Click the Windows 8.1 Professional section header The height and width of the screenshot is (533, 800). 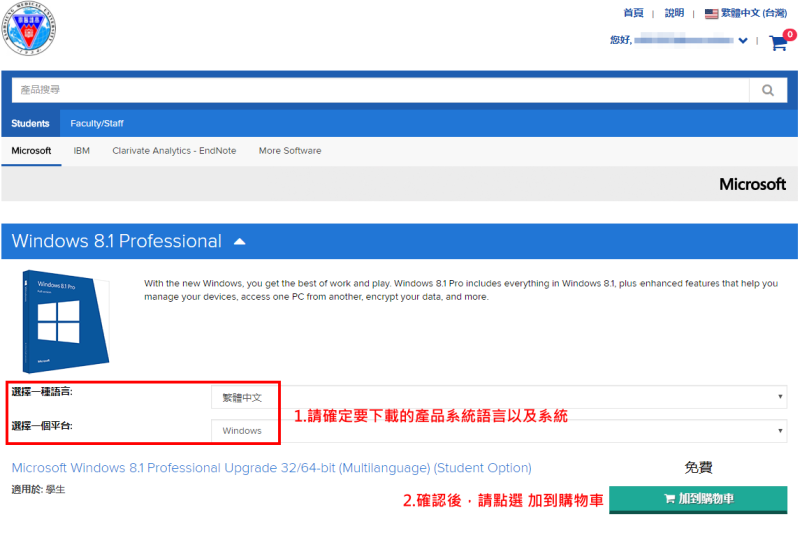(399, 241)
